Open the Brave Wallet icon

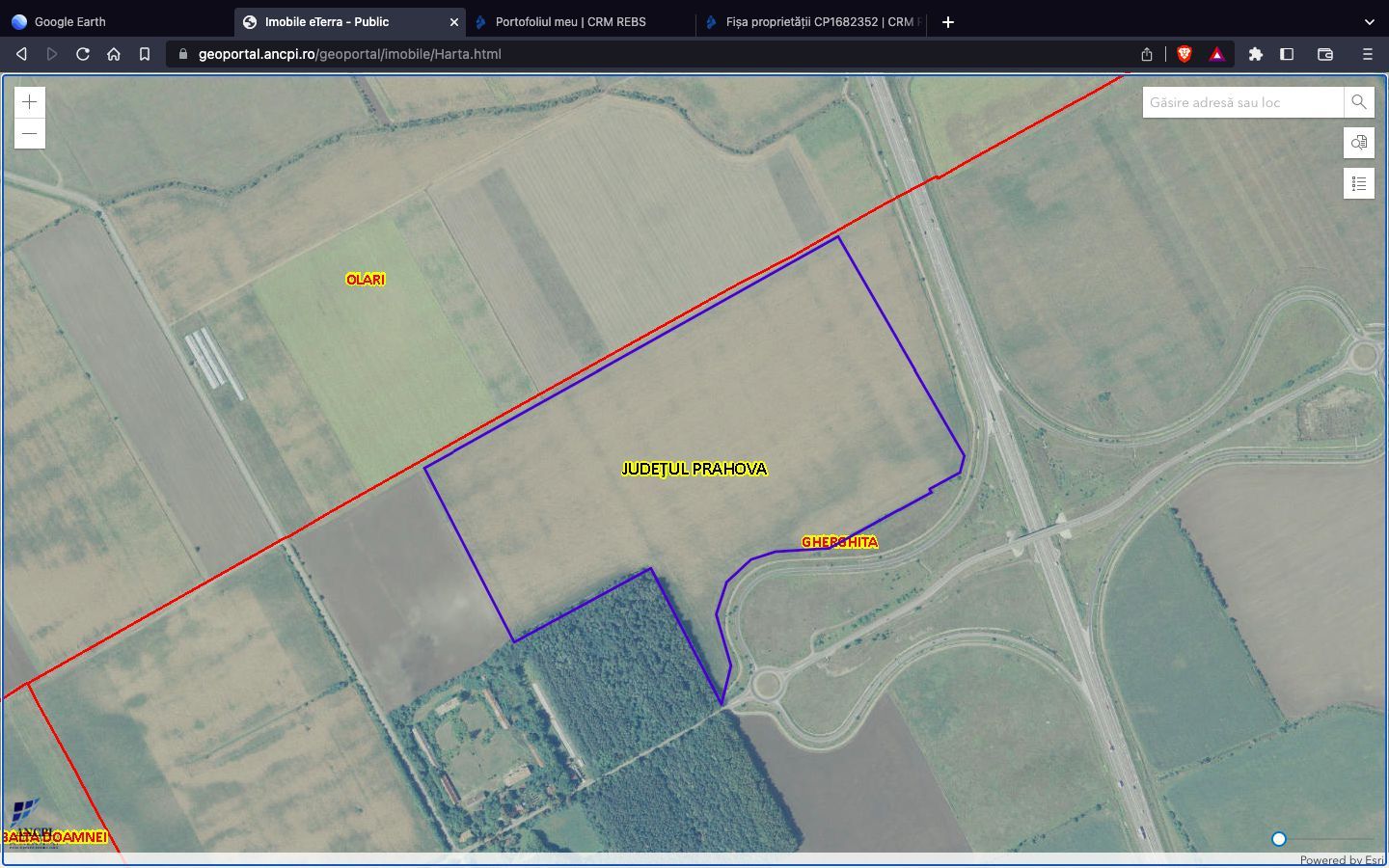click(x=1325, y=54)
